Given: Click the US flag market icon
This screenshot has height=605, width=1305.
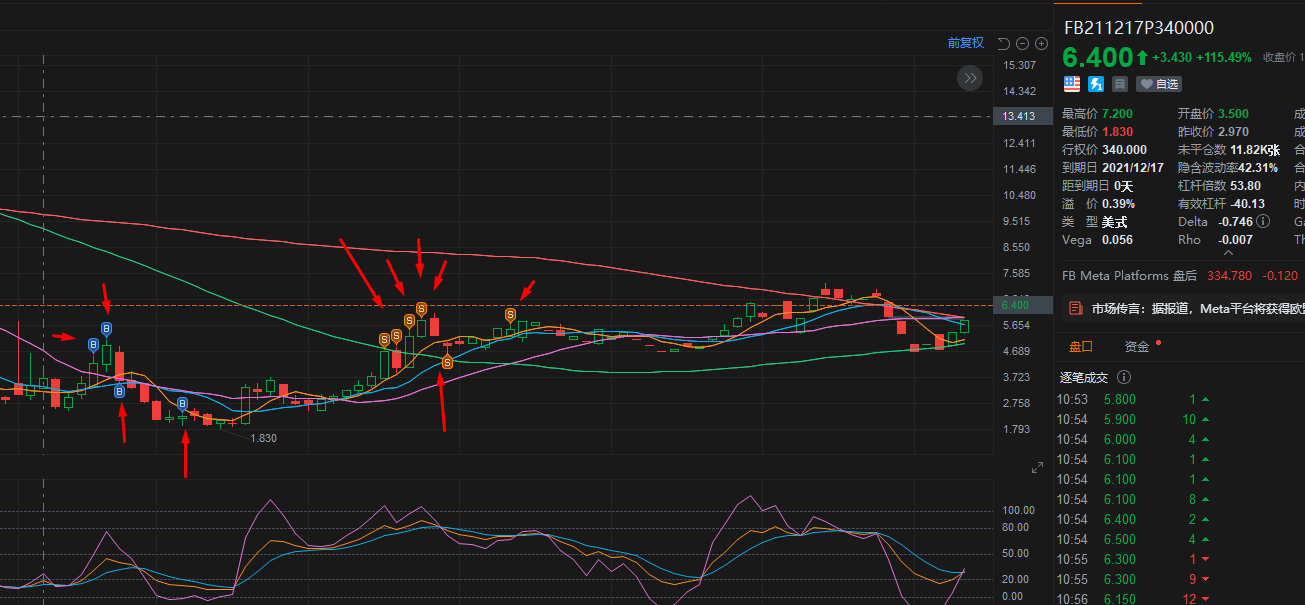Looking at the screenshot, I should point(1071,84).
